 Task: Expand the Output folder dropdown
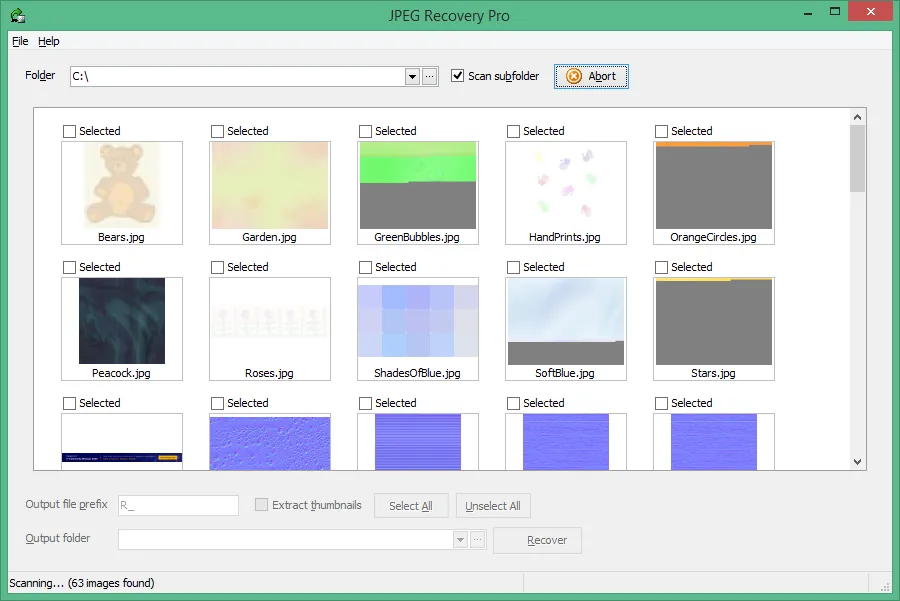[x=460, y=540]
